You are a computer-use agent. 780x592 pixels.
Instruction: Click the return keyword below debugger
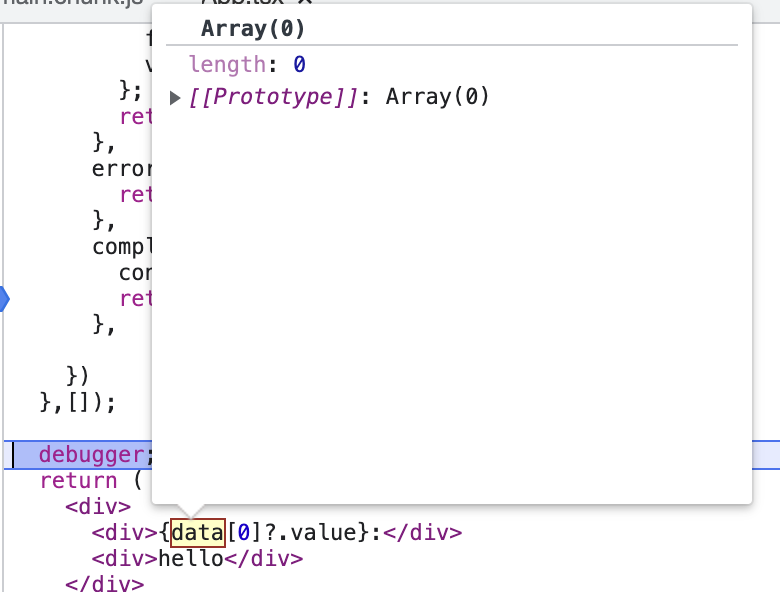tap(79, 481)
